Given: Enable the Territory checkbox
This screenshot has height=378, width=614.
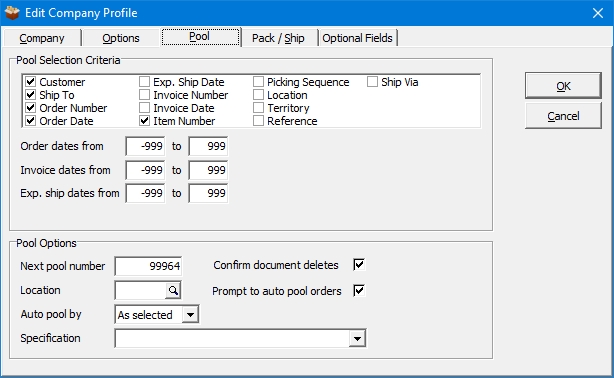Looking at the screenshot, I should [x=258, y=108].
